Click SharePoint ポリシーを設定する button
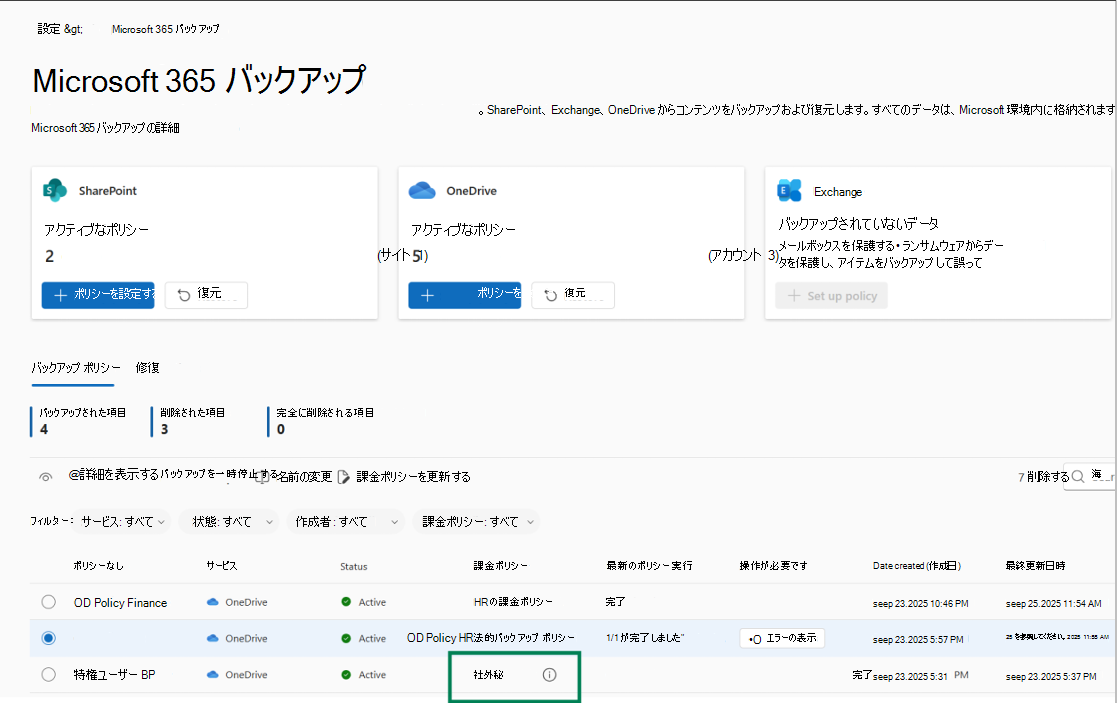This screenshot has height=703, width=1117. pyautogui.click(x=98, y=295)
